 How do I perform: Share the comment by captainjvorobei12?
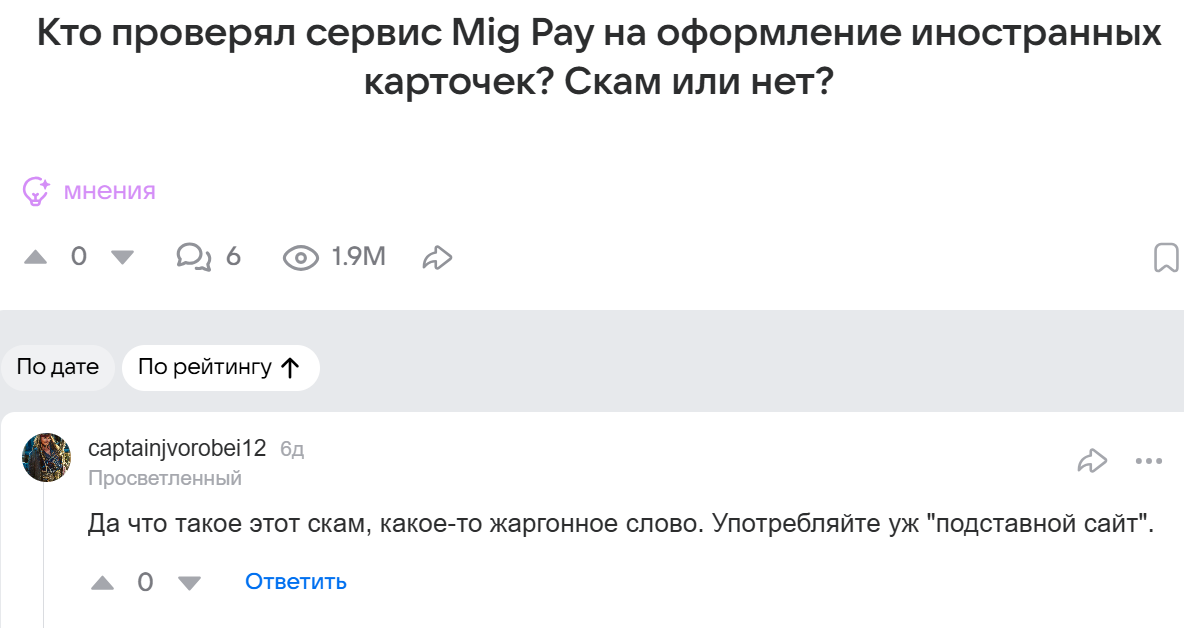coord(1094,460)
